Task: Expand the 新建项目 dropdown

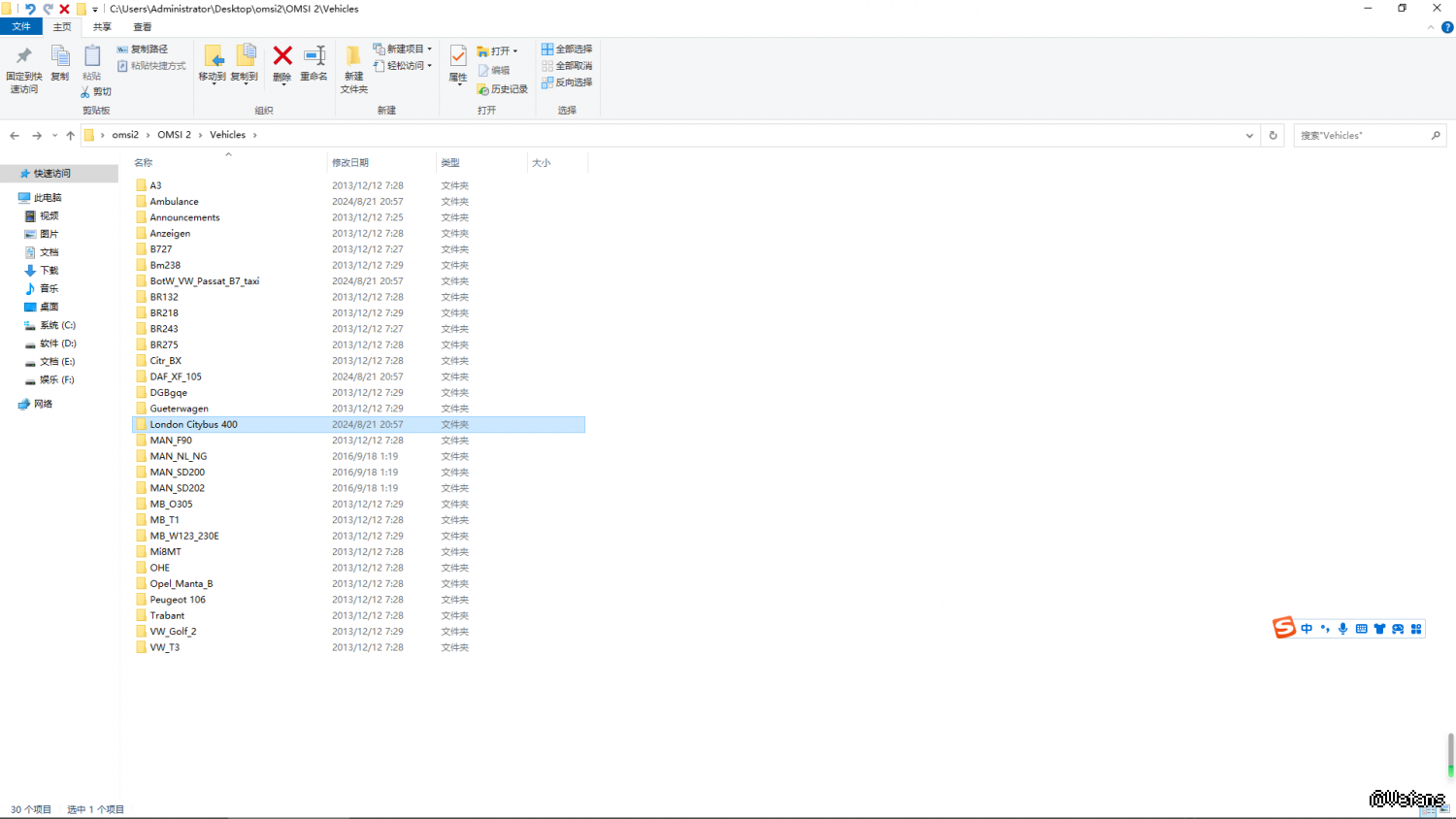Action: pos(429,49)
